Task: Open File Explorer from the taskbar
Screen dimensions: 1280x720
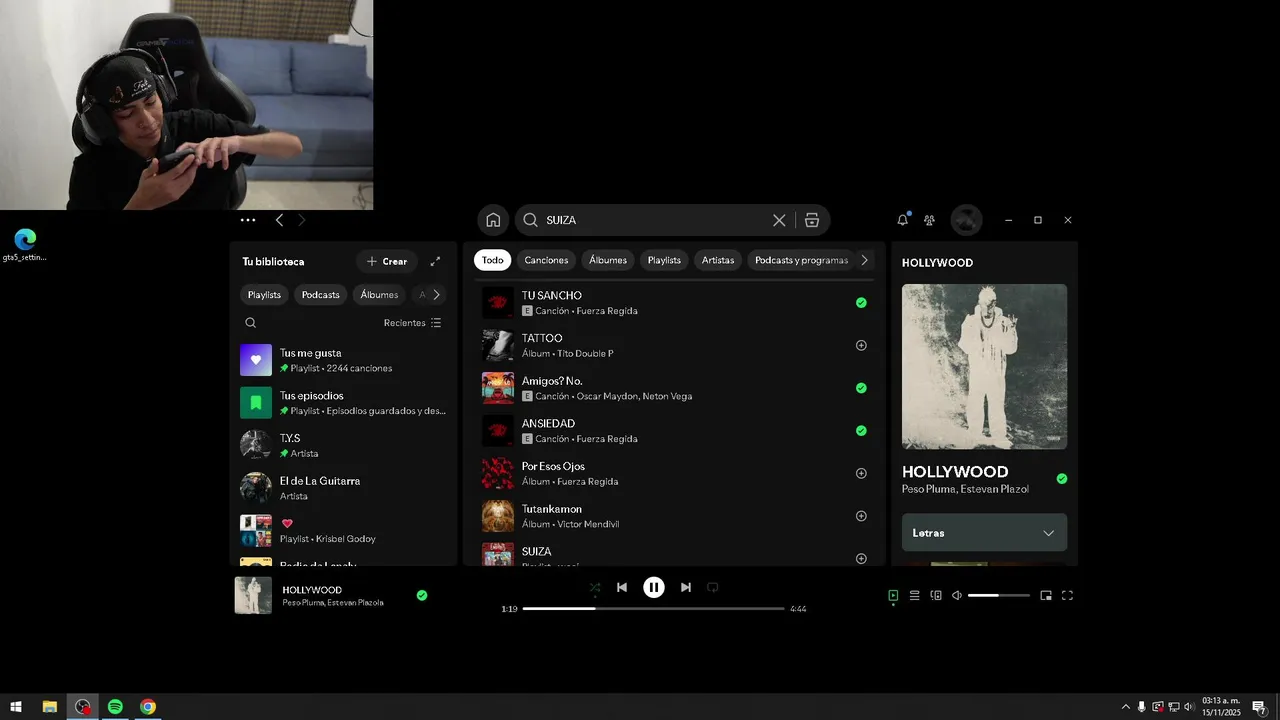Action: pos(49,707)
